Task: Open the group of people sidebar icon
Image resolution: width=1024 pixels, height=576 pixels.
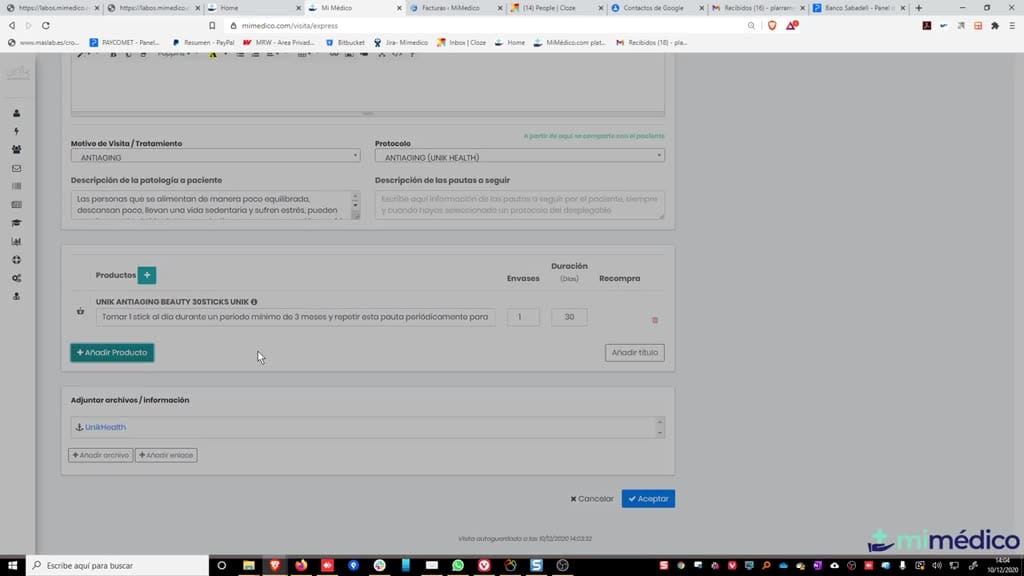Action: (x=16, y=150)
